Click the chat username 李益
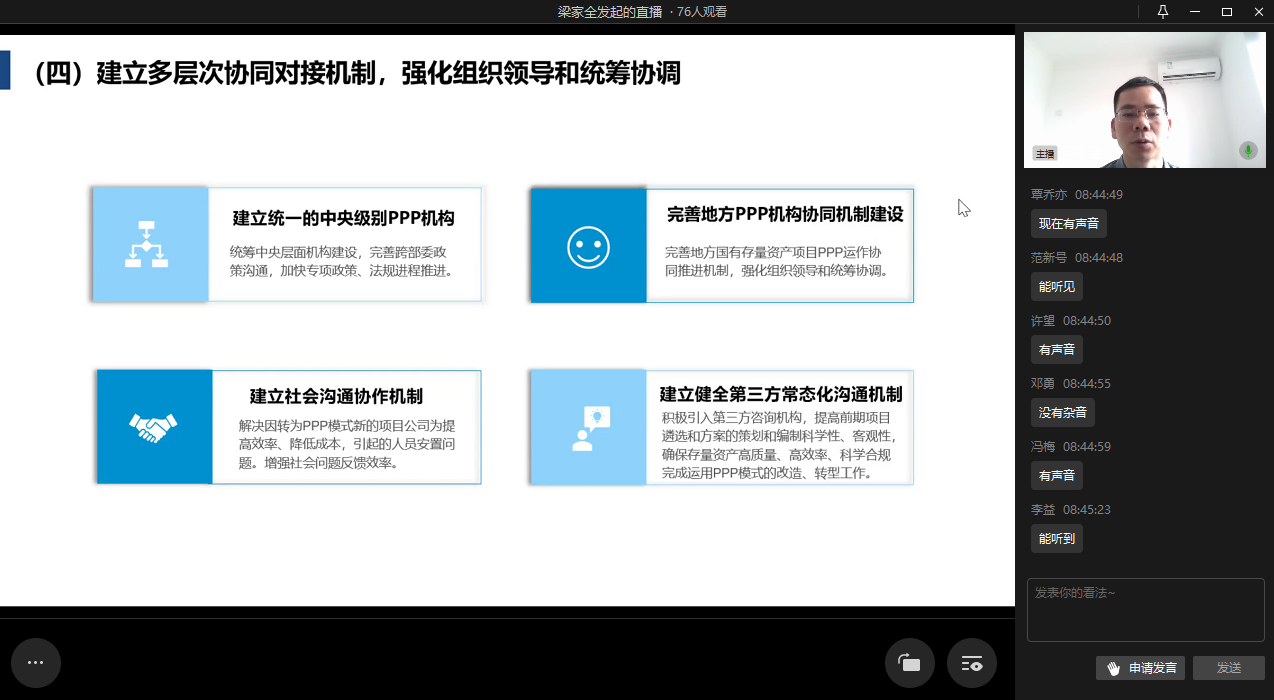1274x700 pixels. pyautogui.click(x=1043, y=510)
